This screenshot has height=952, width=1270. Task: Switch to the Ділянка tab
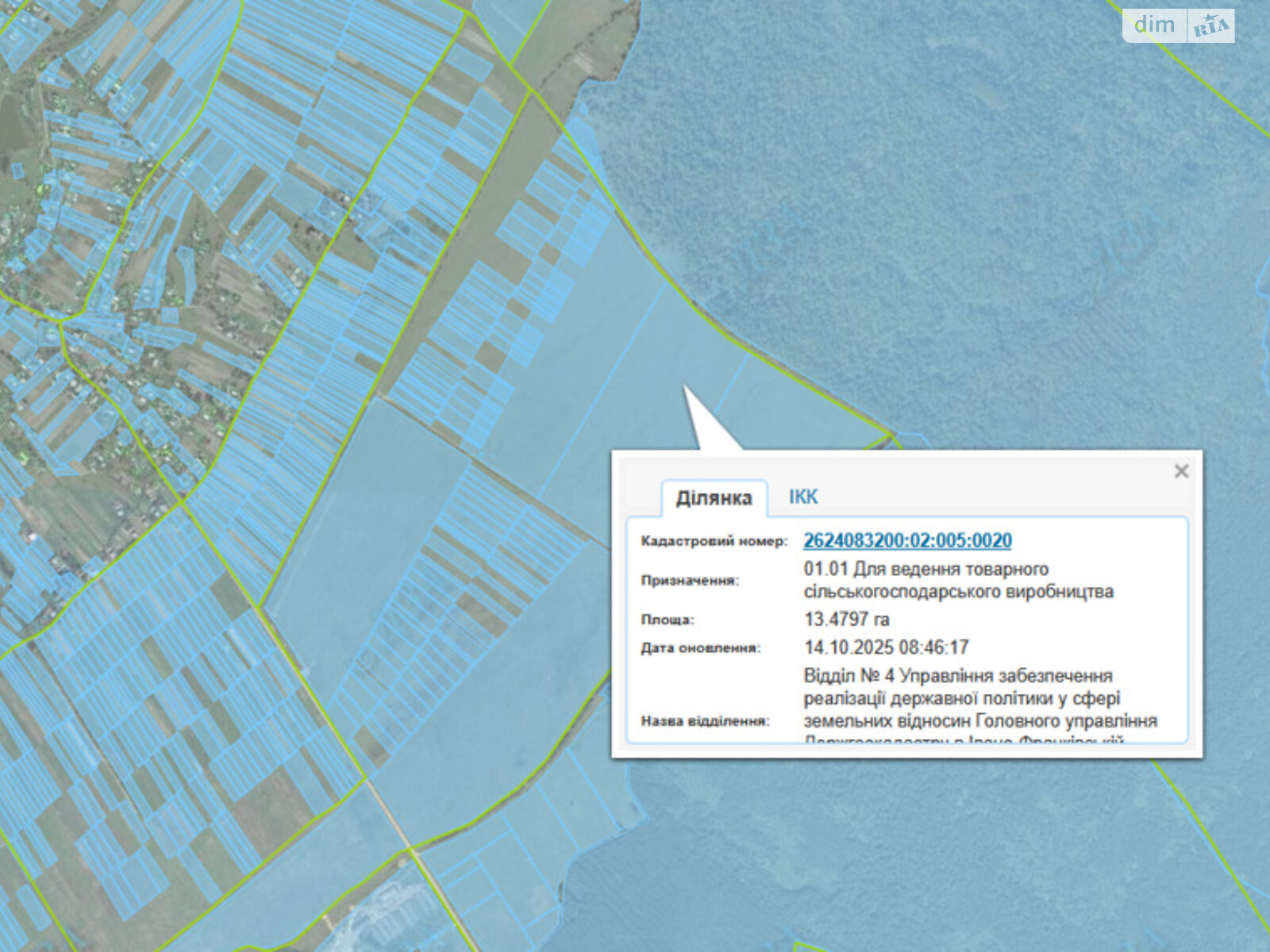tap(714, 498)
